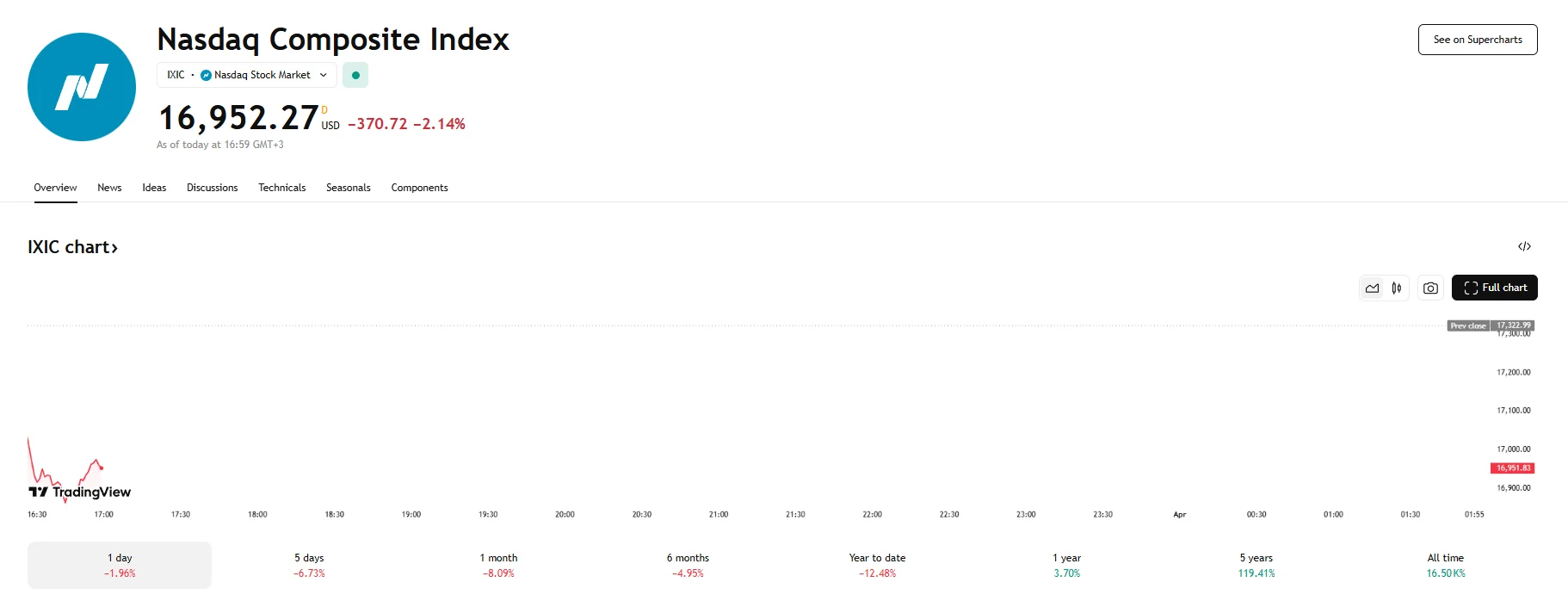Screen dimensions: 1568x601
Task: Click the fullscreen brackets icon inside Full chart
Action: click(x=1470, y=288)
